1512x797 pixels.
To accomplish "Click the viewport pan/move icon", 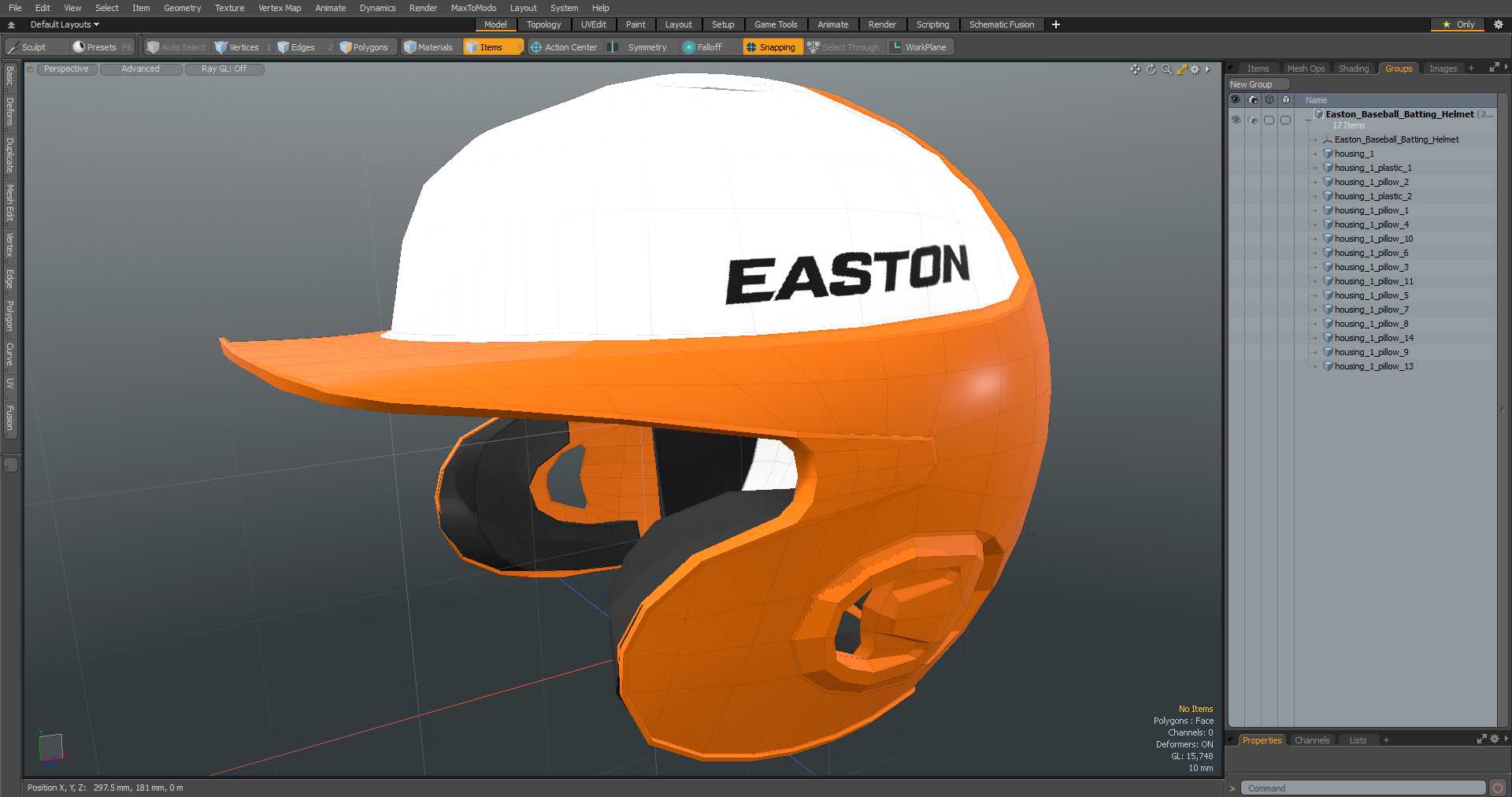I will [1135, 69].
